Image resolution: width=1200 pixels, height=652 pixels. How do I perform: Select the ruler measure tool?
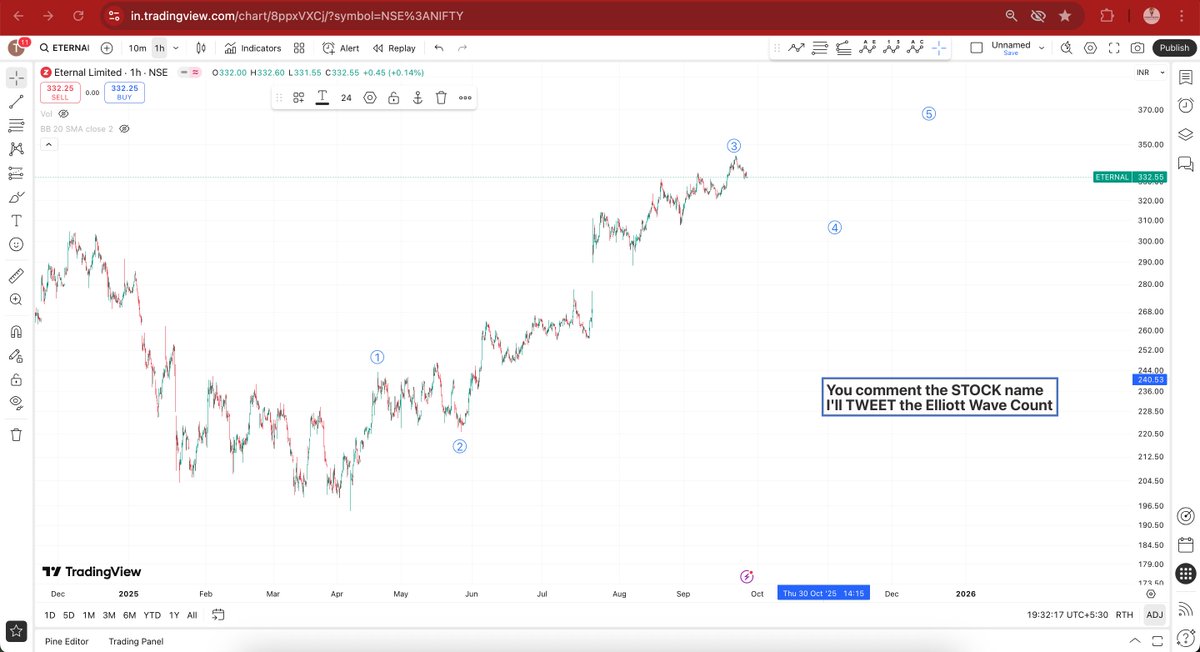point(16,275)
